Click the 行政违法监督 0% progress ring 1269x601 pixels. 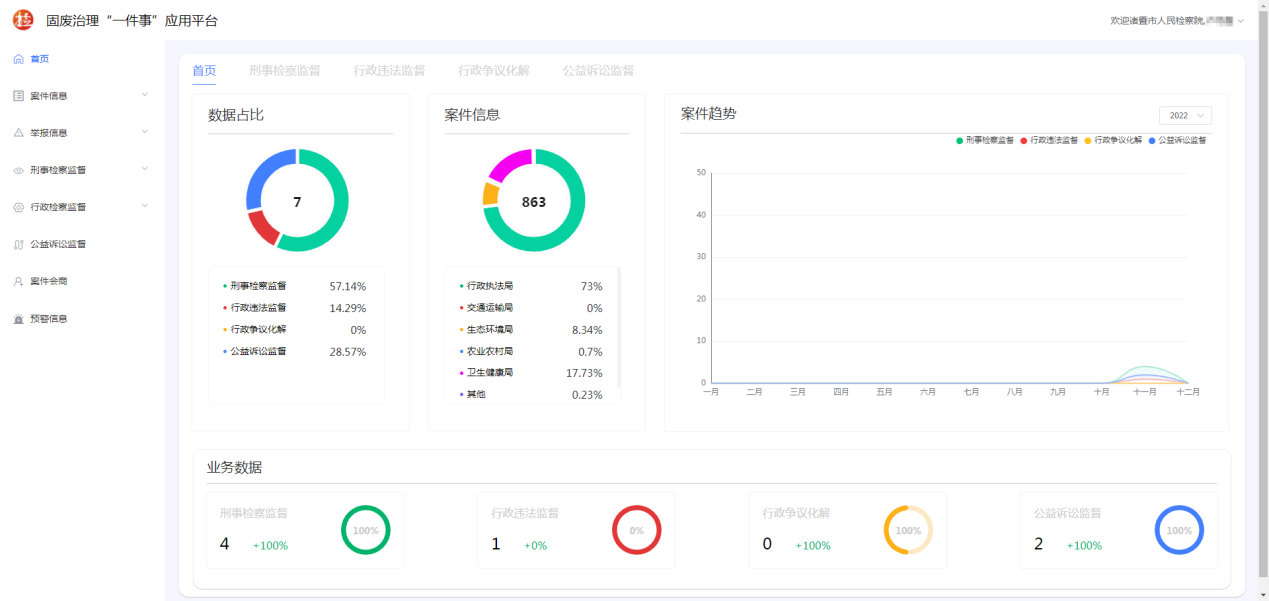click(637, 530)
